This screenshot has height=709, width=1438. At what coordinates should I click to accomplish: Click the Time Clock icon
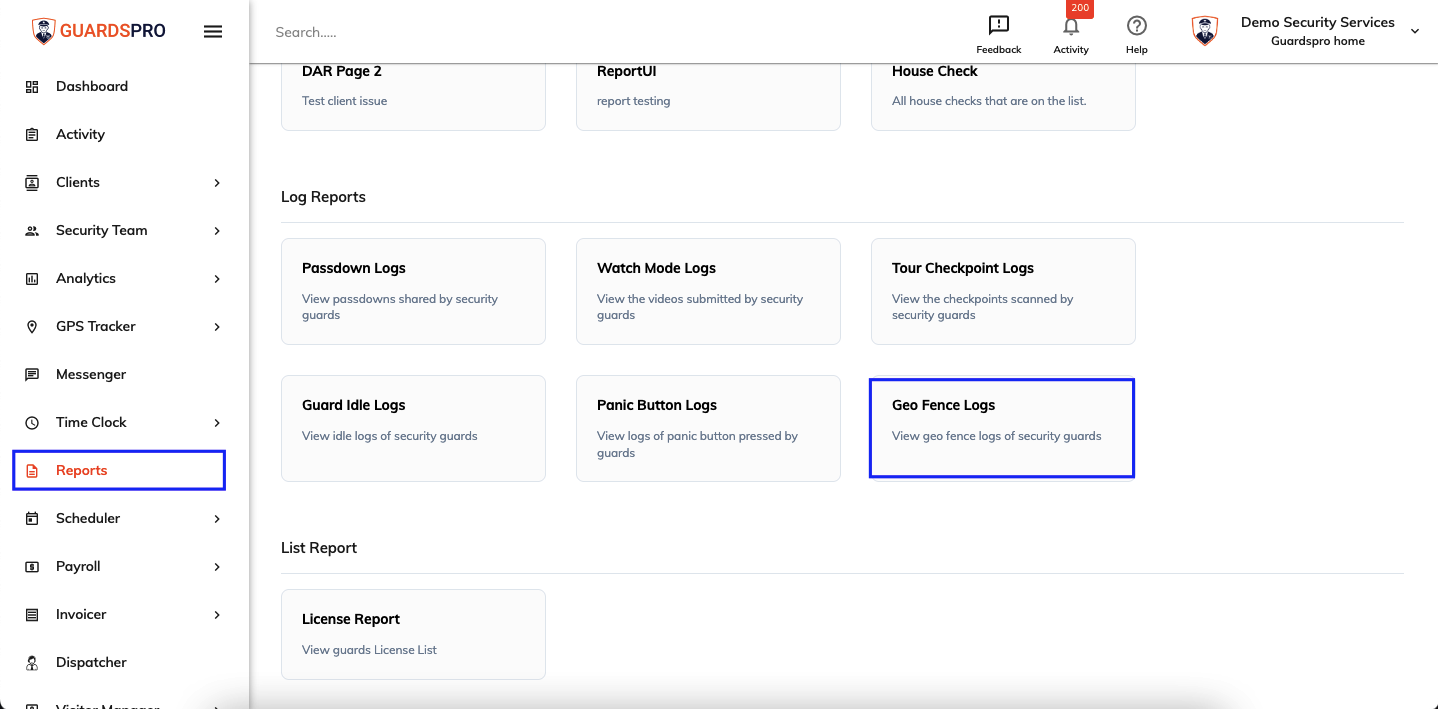click(x=32, y=423)
